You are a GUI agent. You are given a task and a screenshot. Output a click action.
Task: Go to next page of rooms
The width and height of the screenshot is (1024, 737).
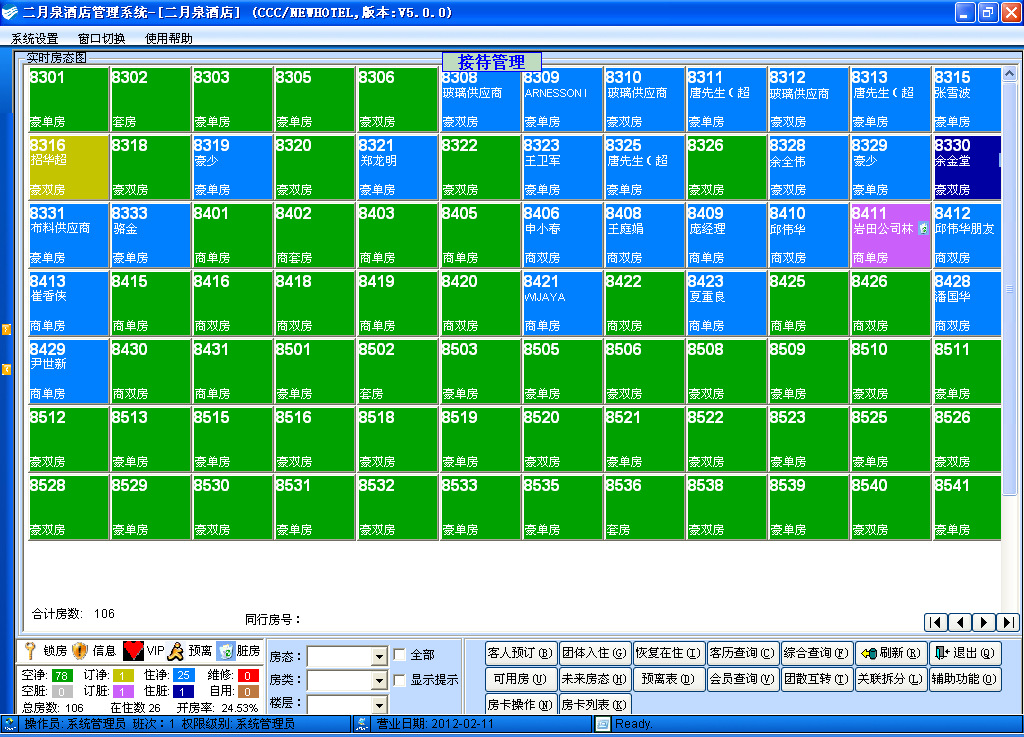point(984,623)
